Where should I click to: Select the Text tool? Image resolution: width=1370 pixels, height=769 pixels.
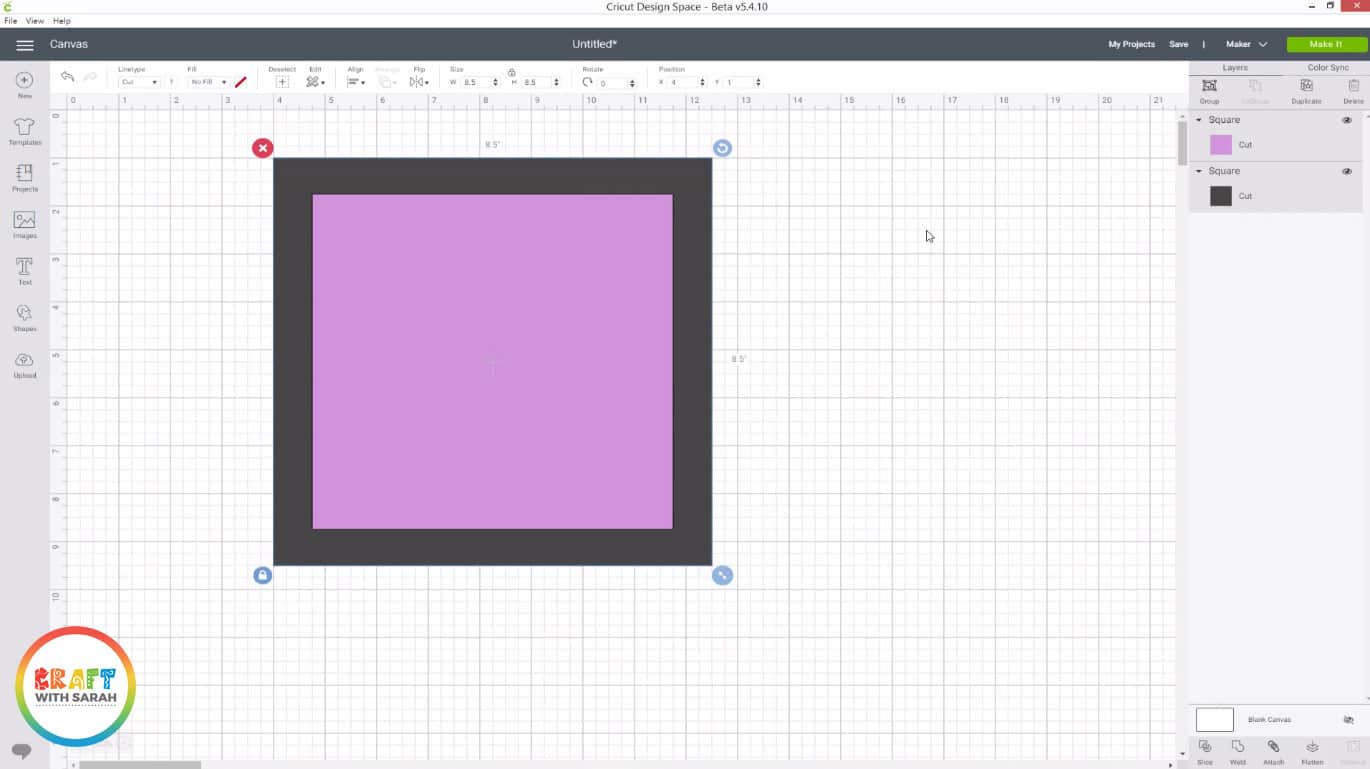(x=24, y=270)
